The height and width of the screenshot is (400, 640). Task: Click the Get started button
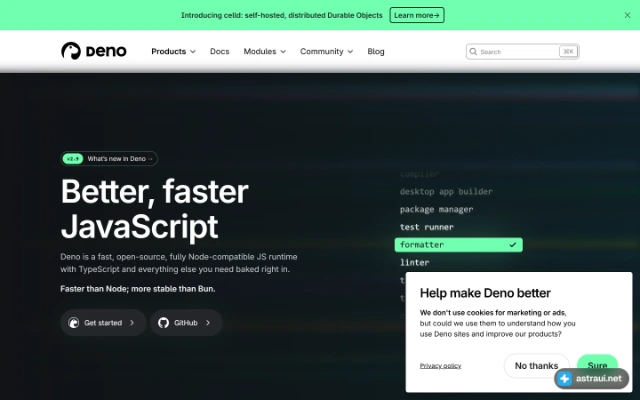click(103, 322)
